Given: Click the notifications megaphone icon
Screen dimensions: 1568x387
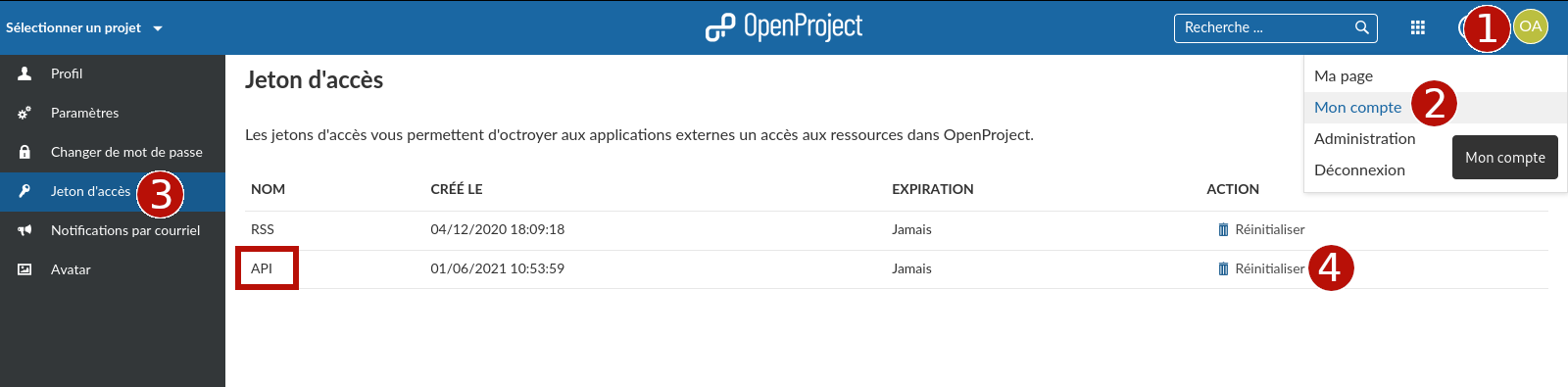Looking at the screenshot, I should (24, 230).
